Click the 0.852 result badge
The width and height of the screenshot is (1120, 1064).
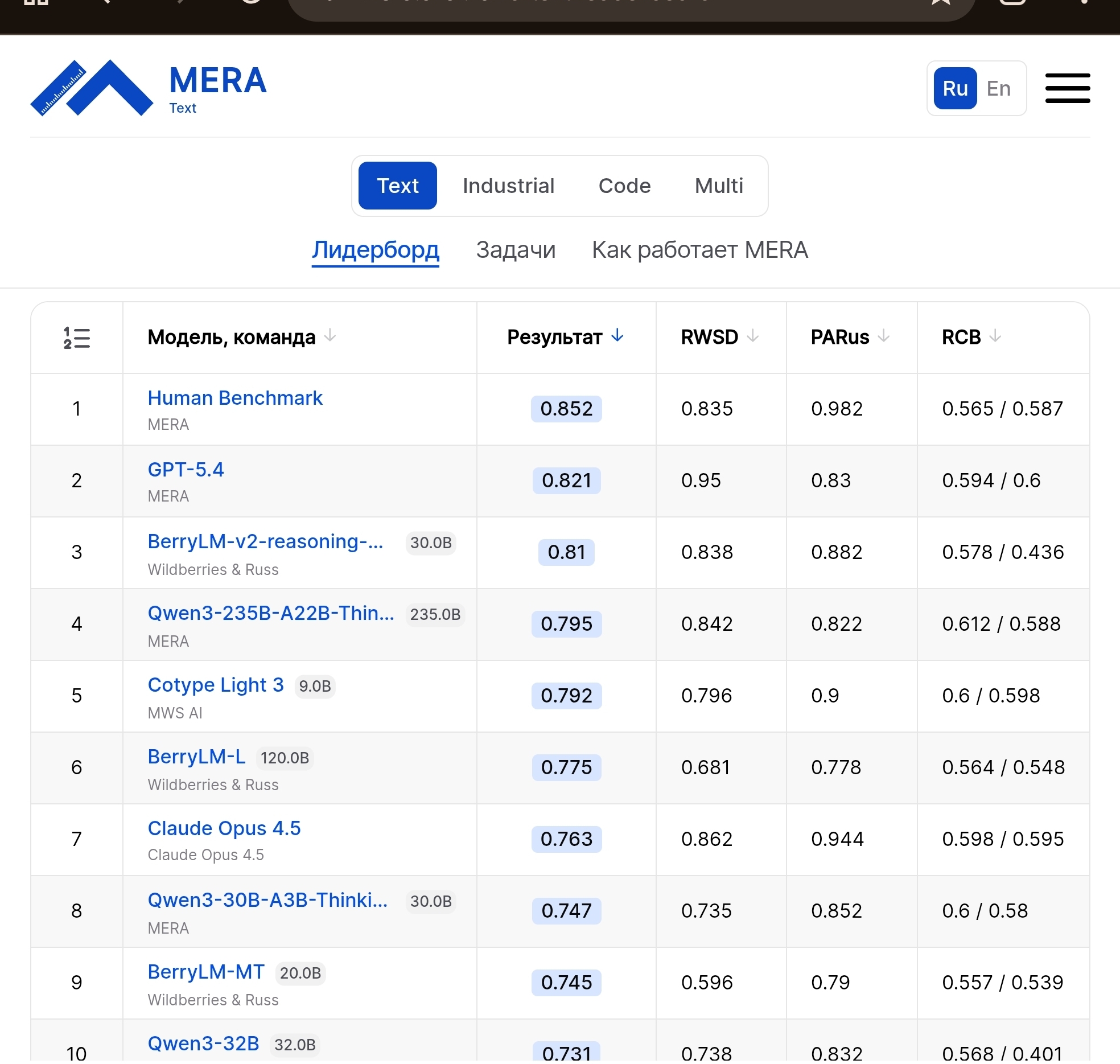566,409
